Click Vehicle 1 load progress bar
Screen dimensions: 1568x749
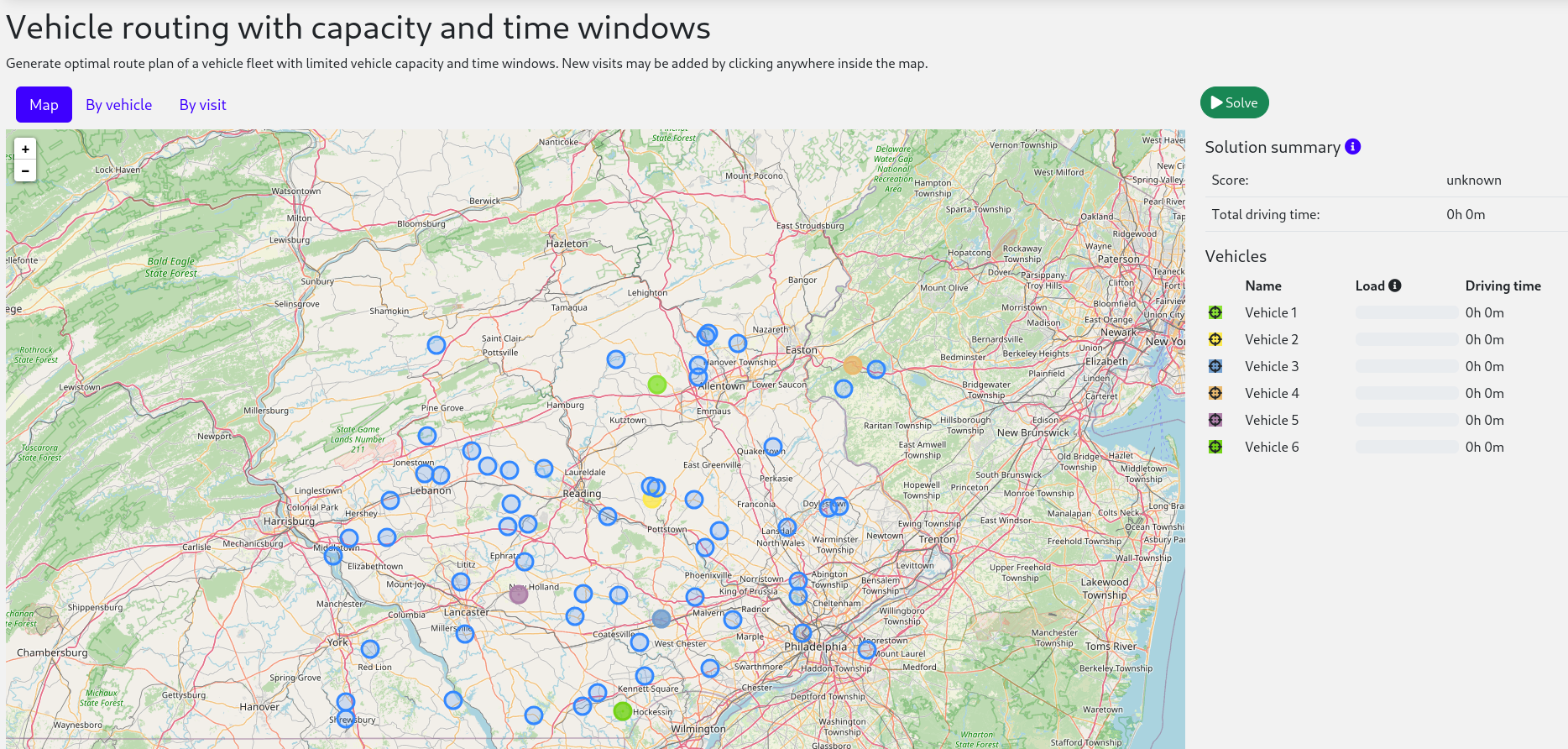pyautogui.click(x=1406, y=312)
